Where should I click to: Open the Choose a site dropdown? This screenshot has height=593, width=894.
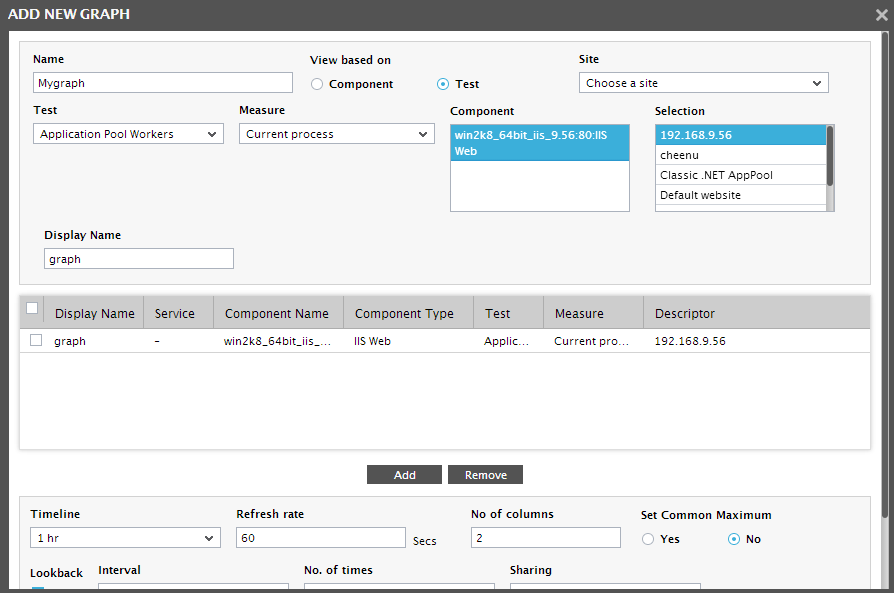(704, 83)
